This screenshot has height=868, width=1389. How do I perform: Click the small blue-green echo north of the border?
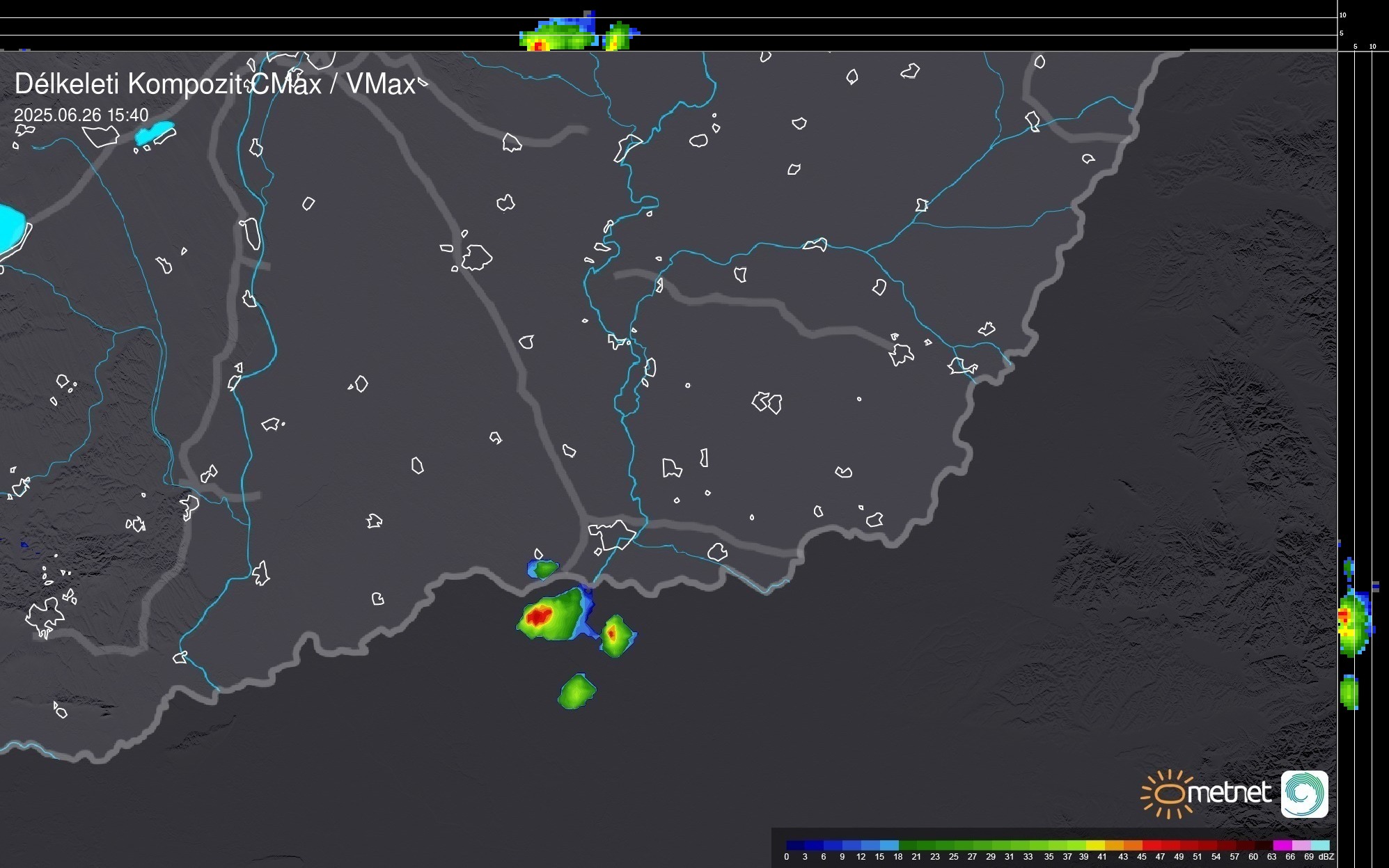pos(544,569)
